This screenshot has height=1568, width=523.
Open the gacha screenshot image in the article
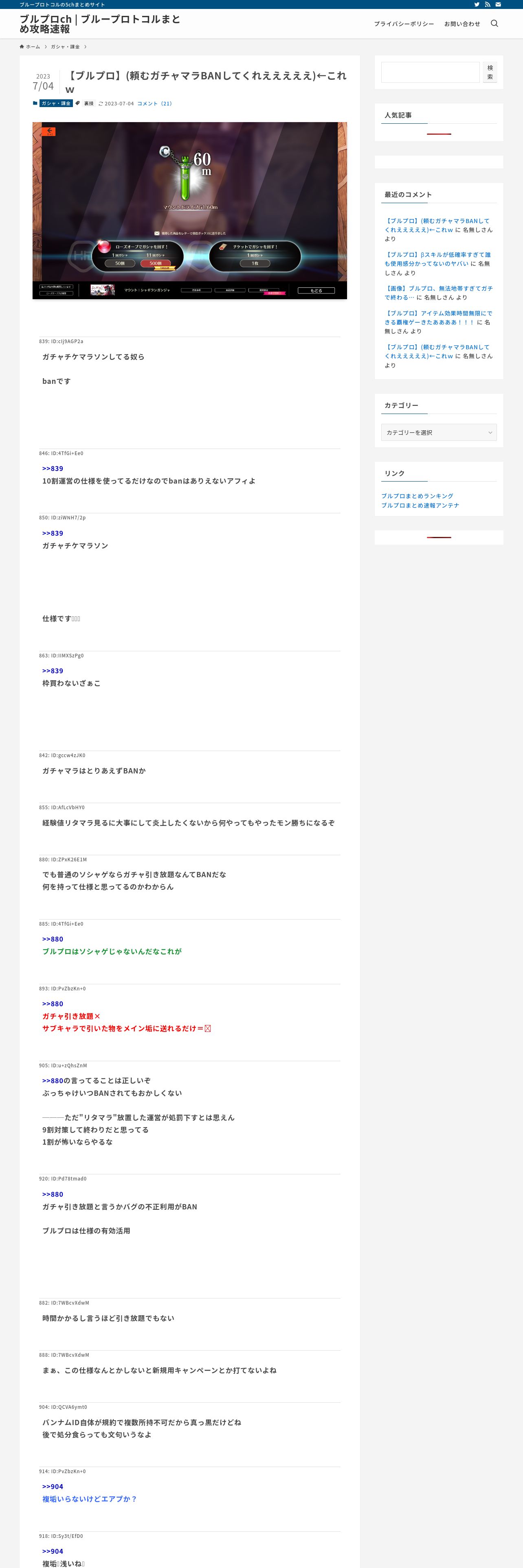[190, 210]
